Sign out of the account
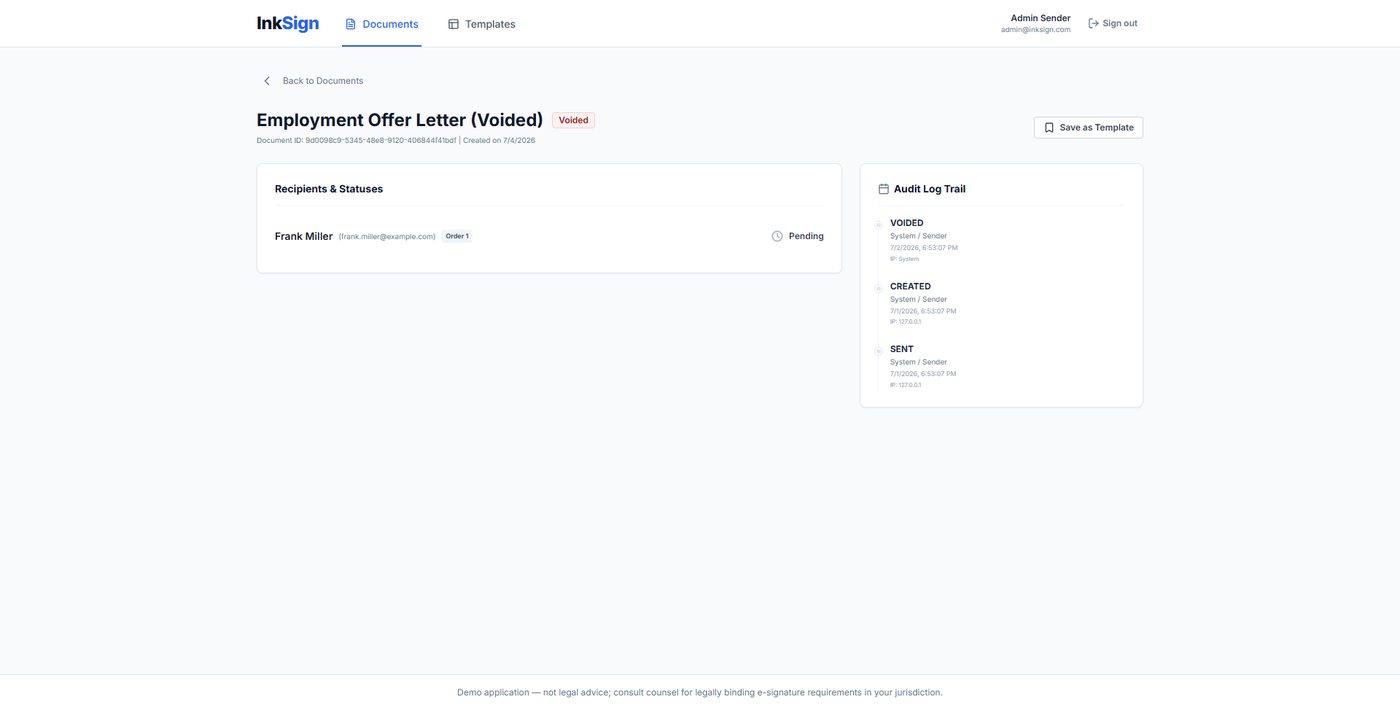Viewport: 1400px width, 710px height. point(1113,23)
